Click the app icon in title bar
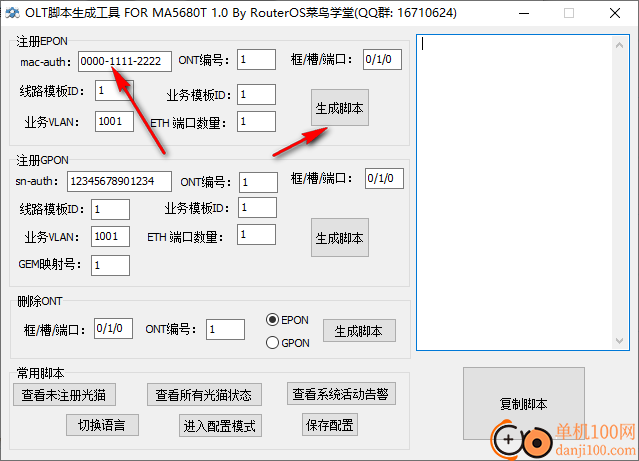The height and width of the screenshot is (461, 639). [12, 13]
